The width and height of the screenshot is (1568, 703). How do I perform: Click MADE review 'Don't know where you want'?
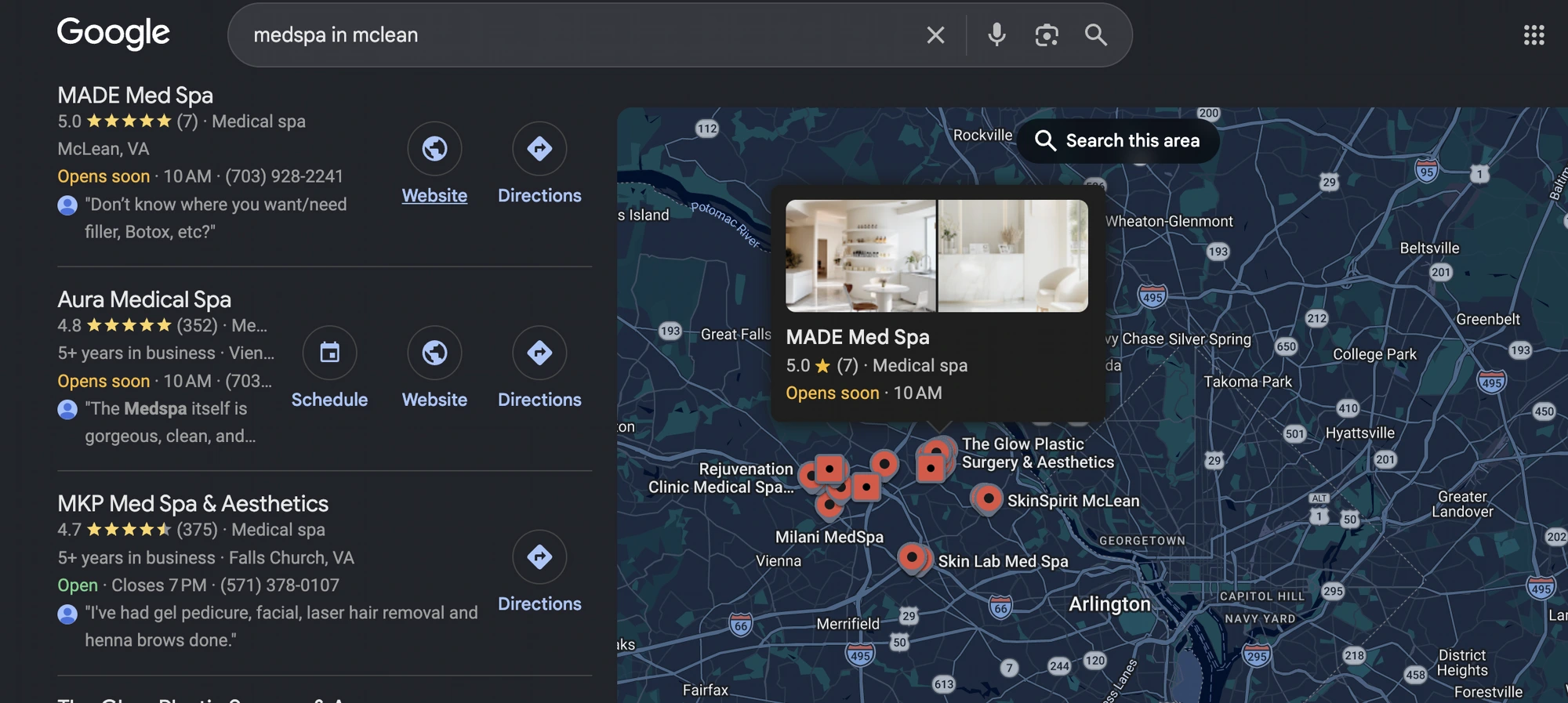click(x=216, y=218)
